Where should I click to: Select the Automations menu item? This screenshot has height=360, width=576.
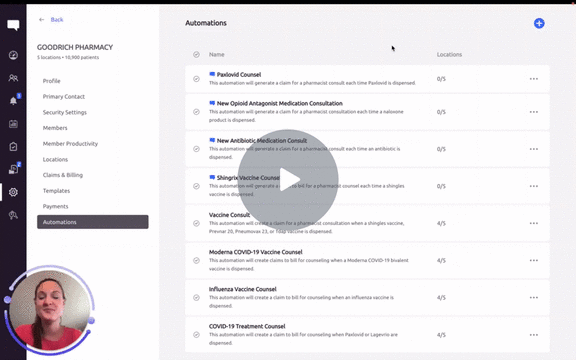(93, 222)
